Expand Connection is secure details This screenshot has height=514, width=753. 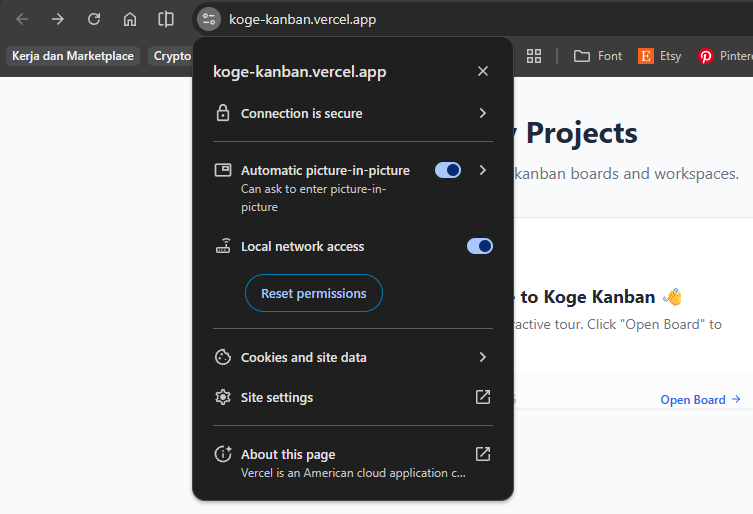[x=482, y=113]
